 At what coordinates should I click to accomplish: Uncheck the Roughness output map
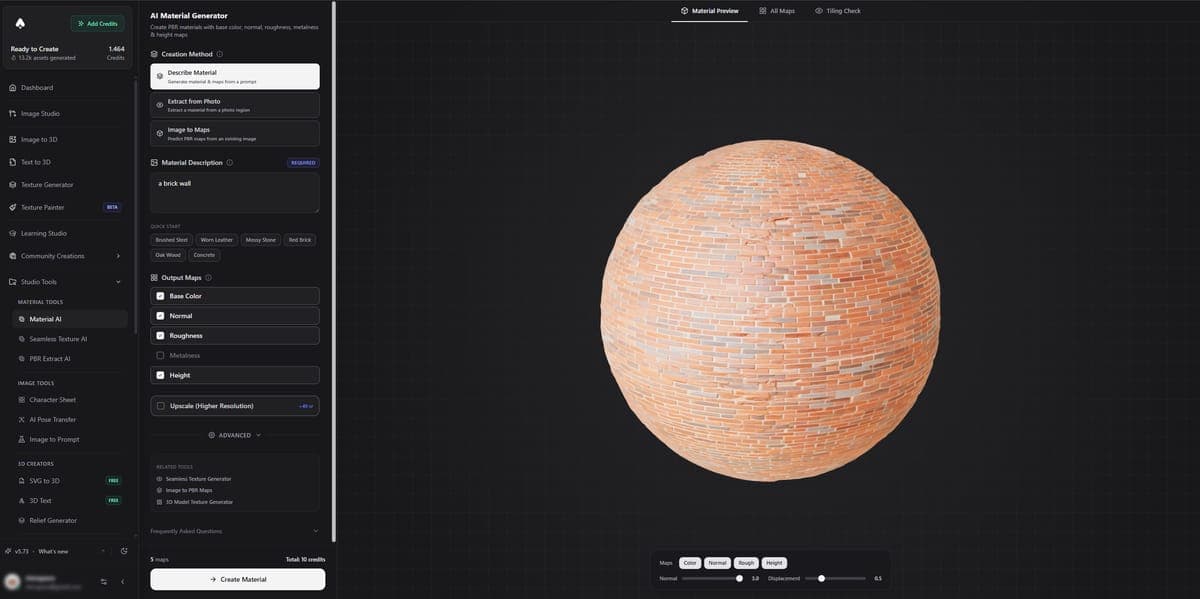point(160,336)
